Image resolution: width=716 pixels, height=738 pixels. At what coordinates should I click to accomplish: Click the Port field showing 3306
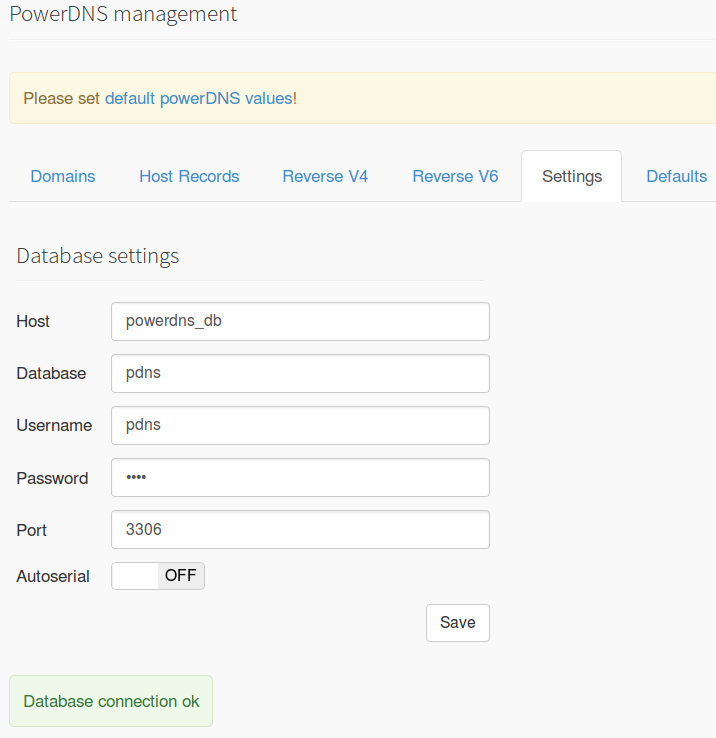coord(300,529)
